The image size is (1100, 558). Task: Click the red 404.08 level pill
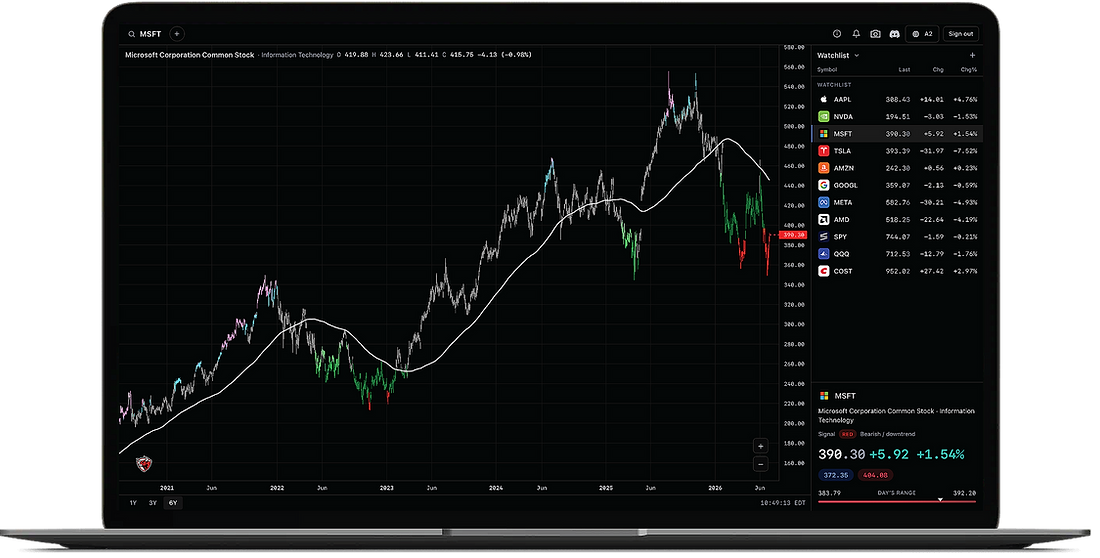[875, 475]
